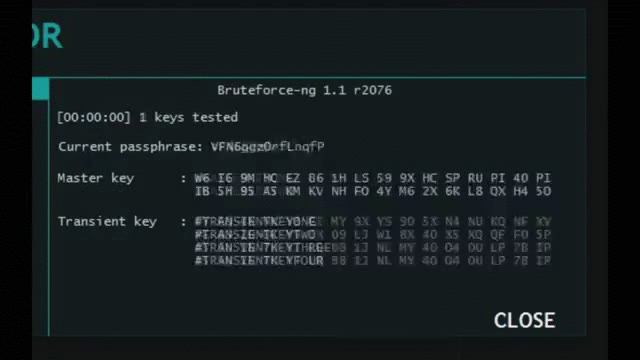Select the #TRANSIENTKEYTWO line
The width and height of the screenshot is (640, 360).
(x=256, y=235)
